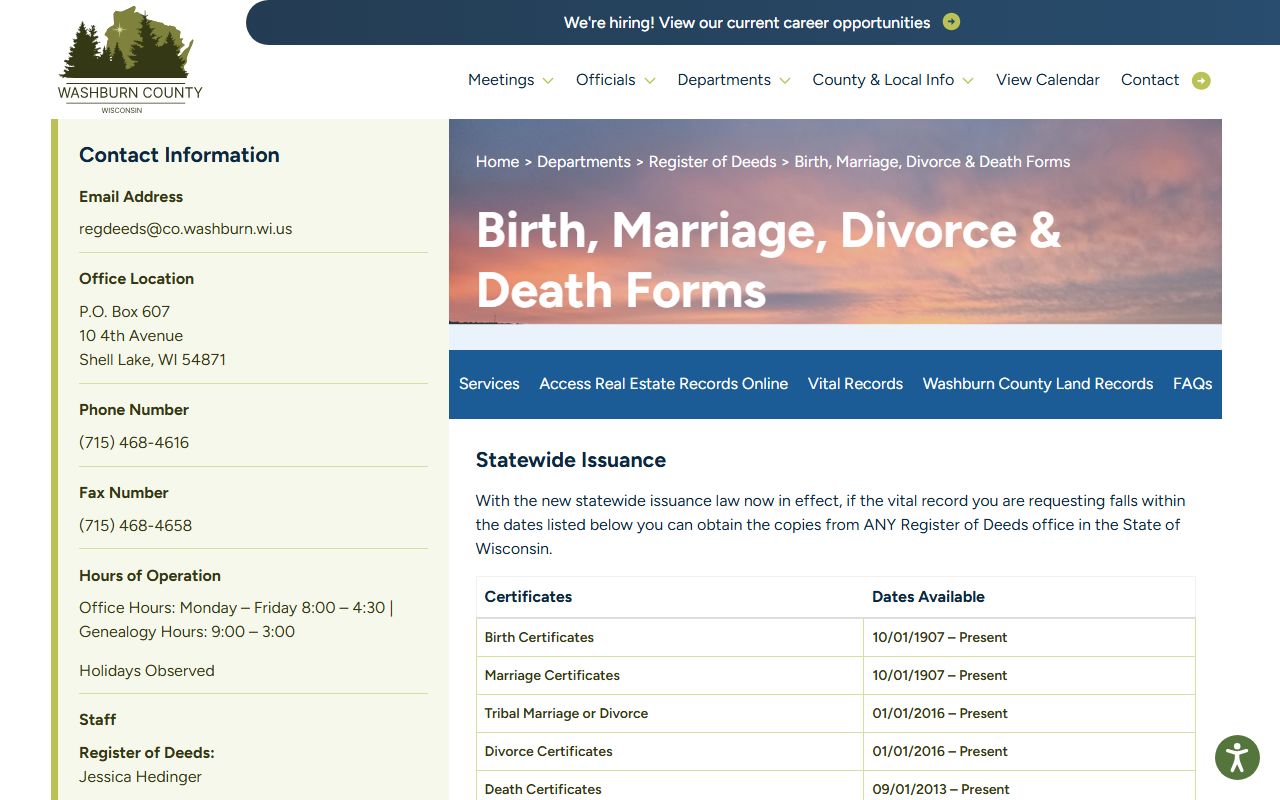Click the page title above the tab bar

tap(768, 260)
